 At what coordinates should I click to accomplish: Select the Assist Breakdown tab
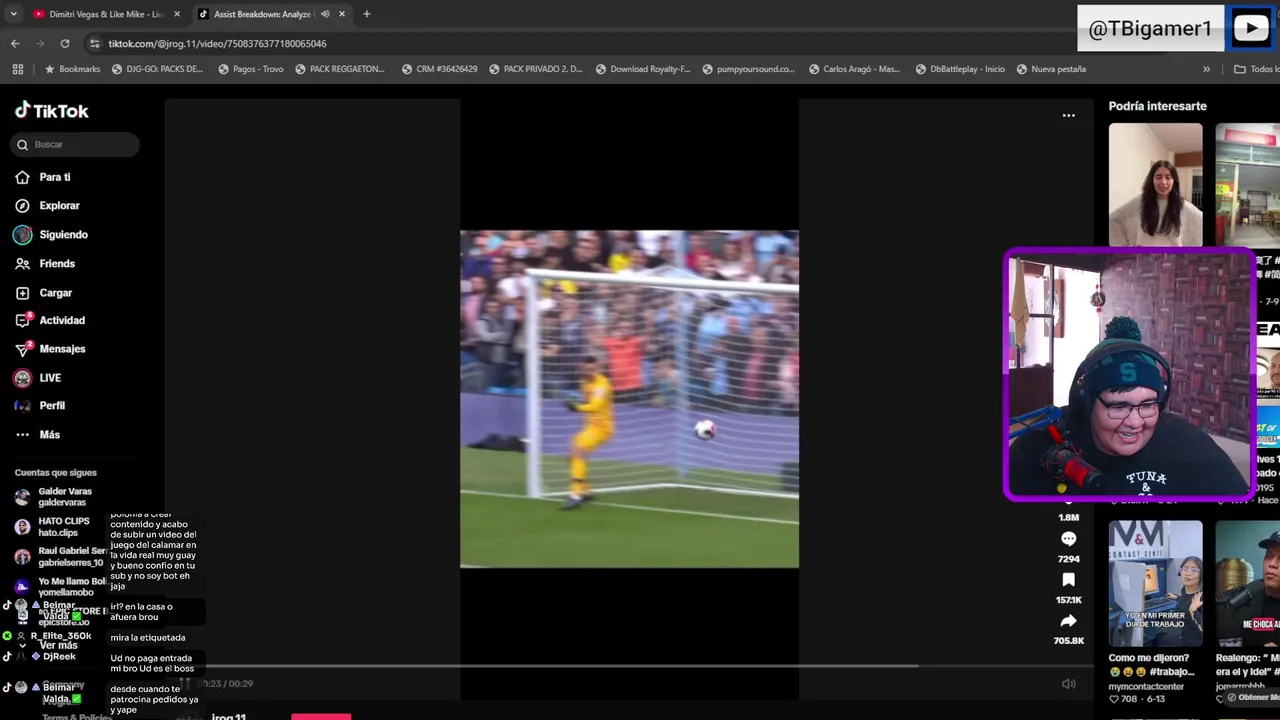[x=263, y=14]
